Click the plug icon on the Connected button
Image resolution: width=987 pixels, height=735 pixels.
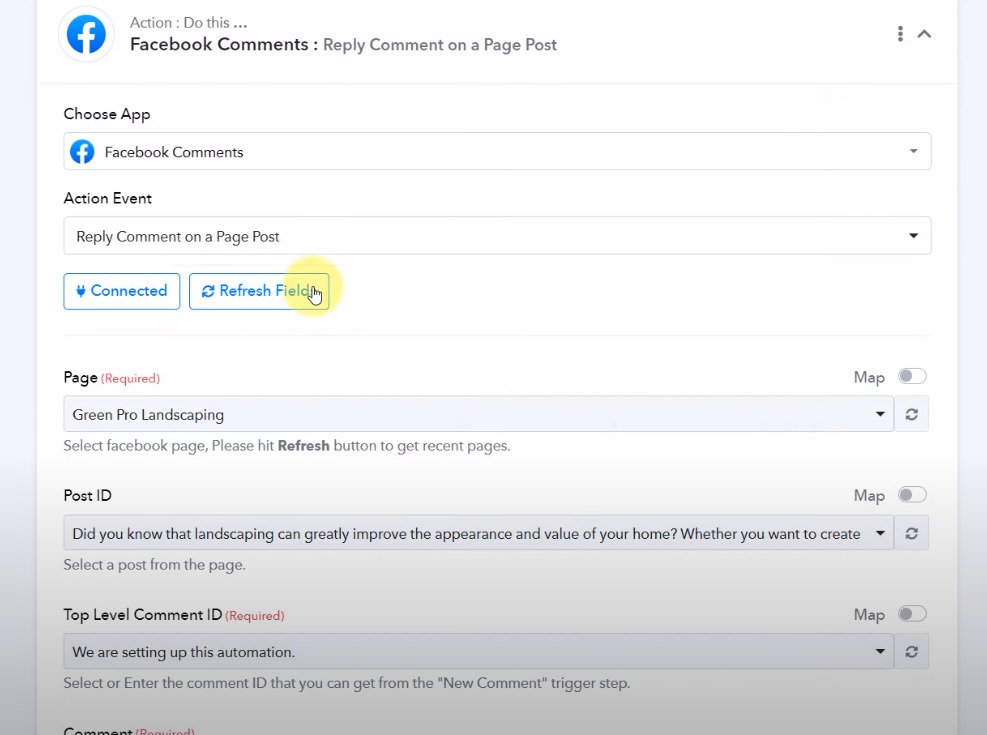pyautogui.click(x=81, y=291)
